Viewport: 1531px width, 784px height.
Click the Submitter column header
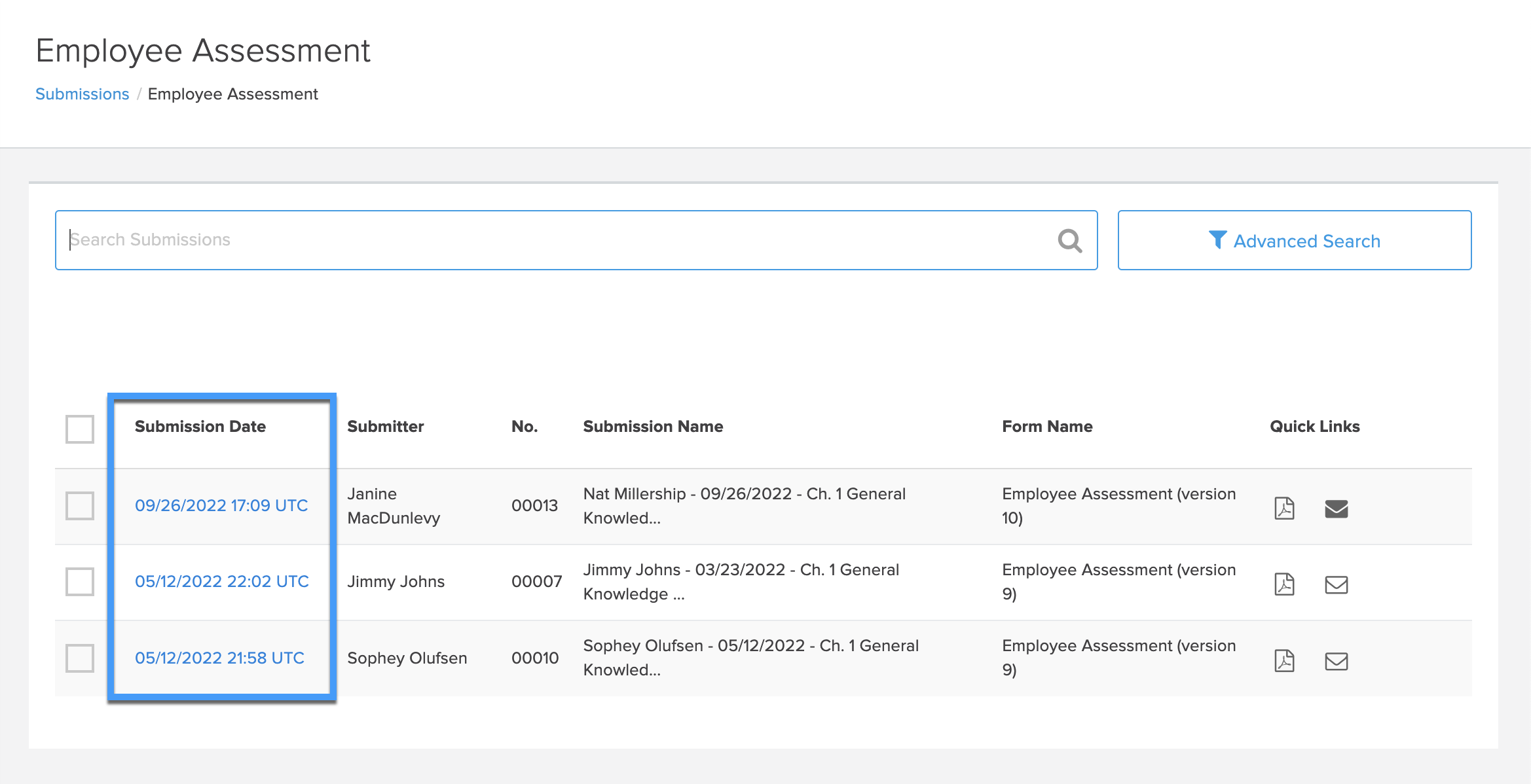385,427
